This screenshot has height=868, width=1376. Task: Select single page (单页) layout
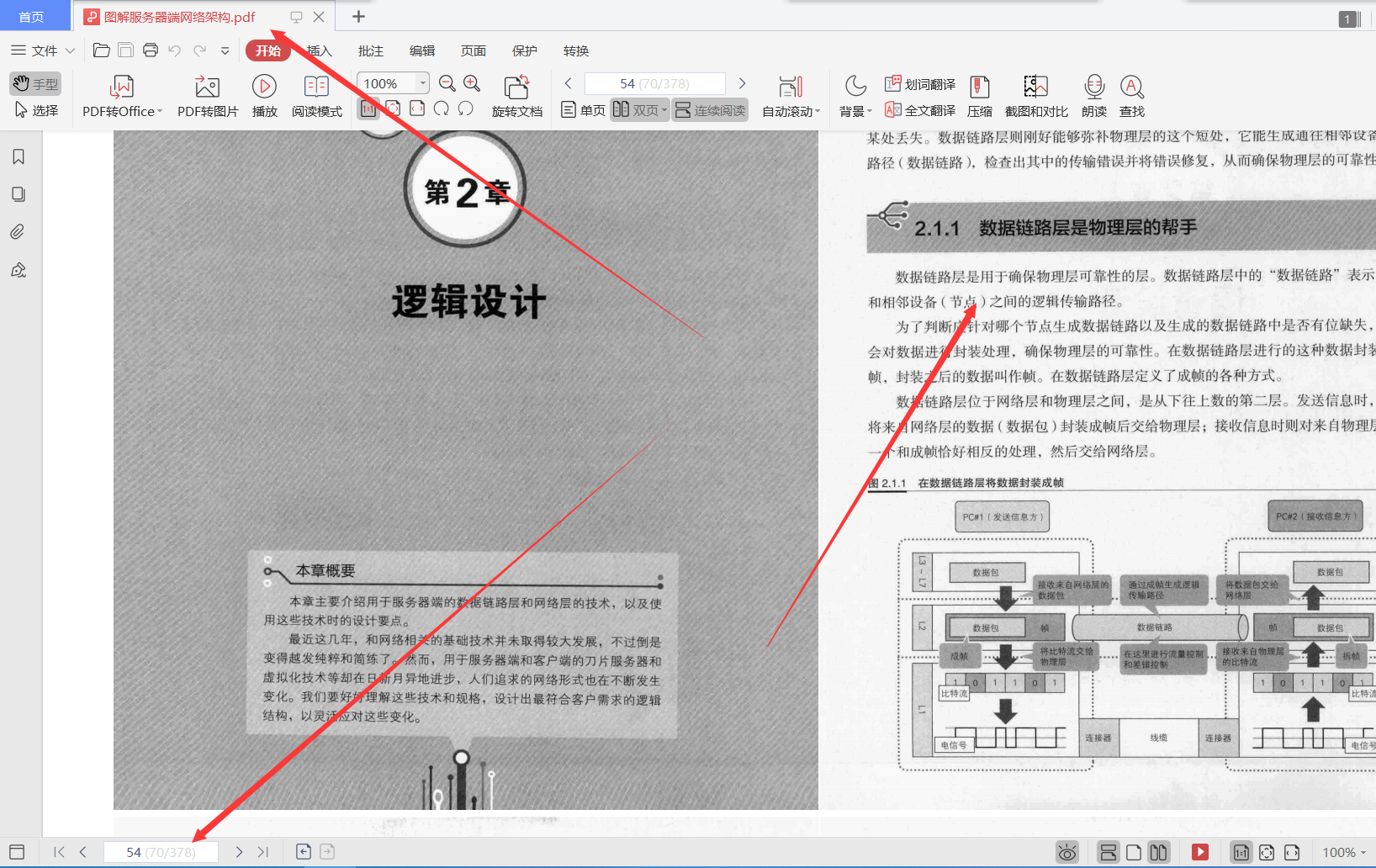(x=583, y=110)
